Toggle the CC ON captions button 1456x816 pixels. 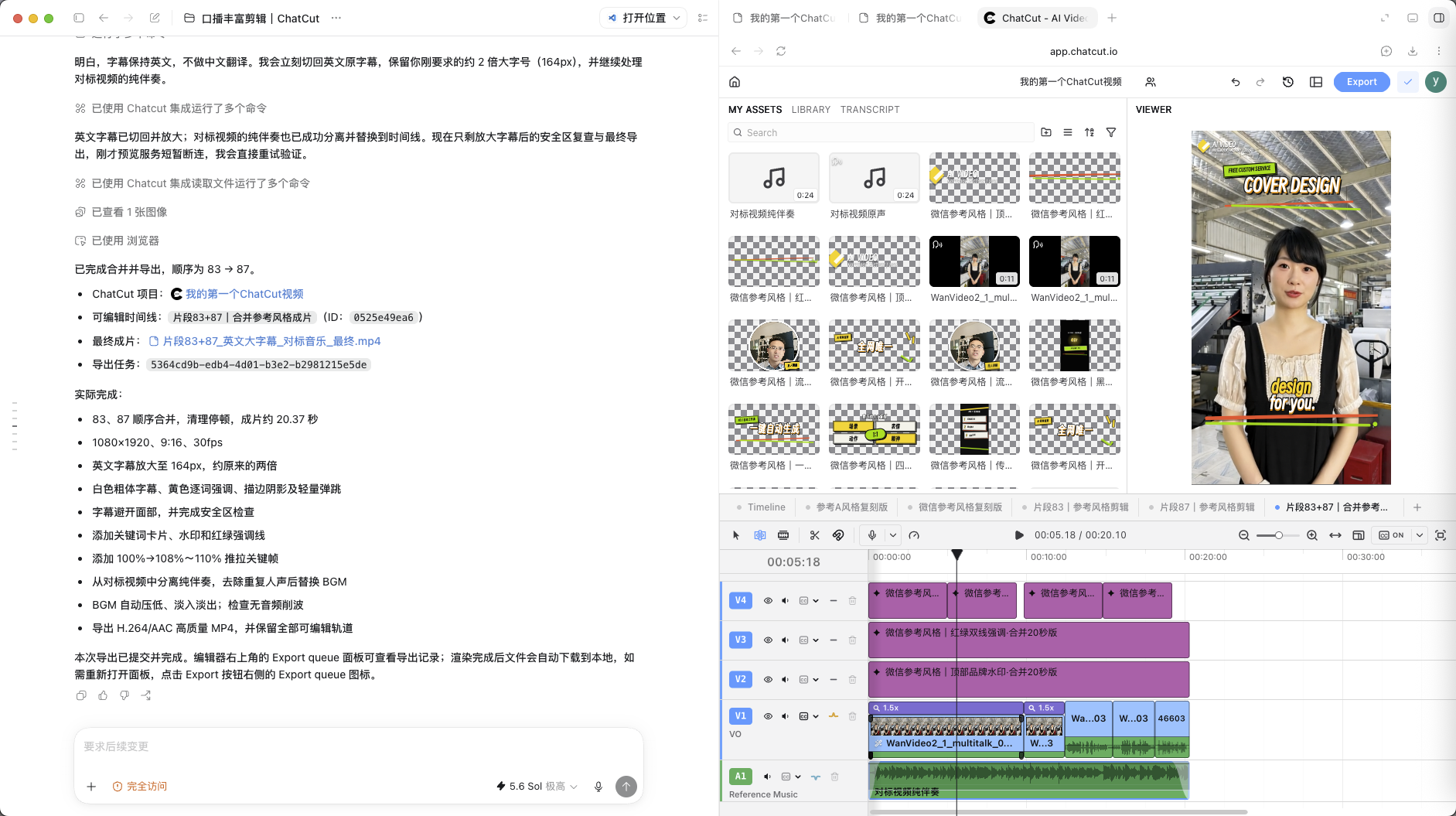1392,535
